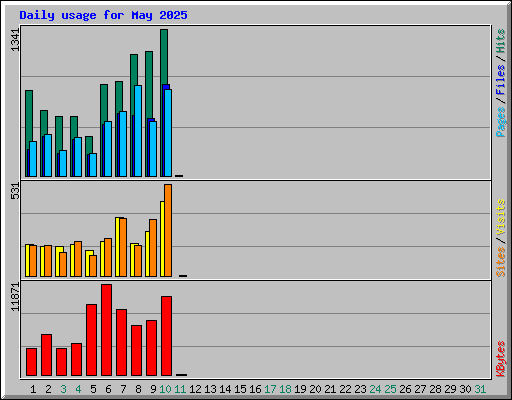Select the orange "Sites" legend label
Viewport: 512px width, 400px height.
(500, 262)
